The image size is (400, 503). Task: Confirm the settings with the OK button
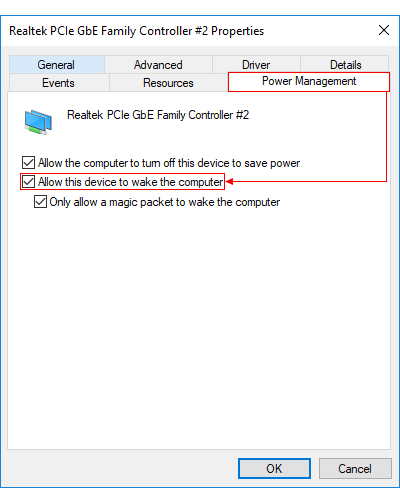[274, 468]
